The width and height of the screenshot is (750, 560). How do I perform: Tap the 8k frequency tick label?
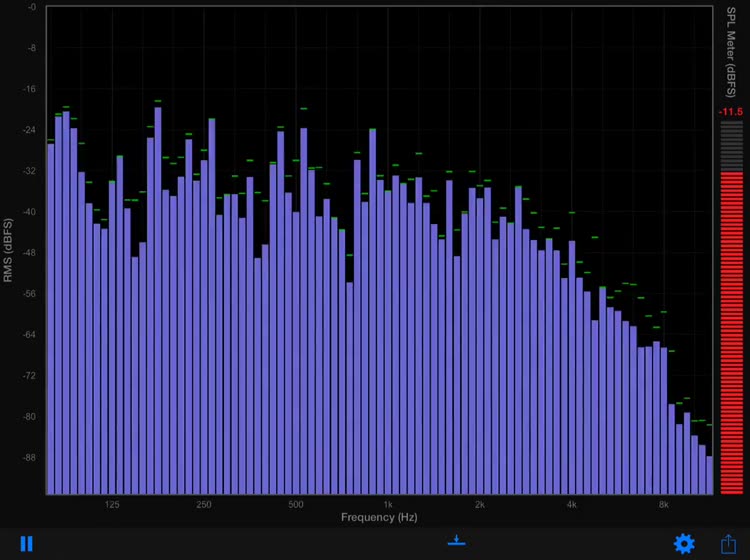tap(663, 505)
